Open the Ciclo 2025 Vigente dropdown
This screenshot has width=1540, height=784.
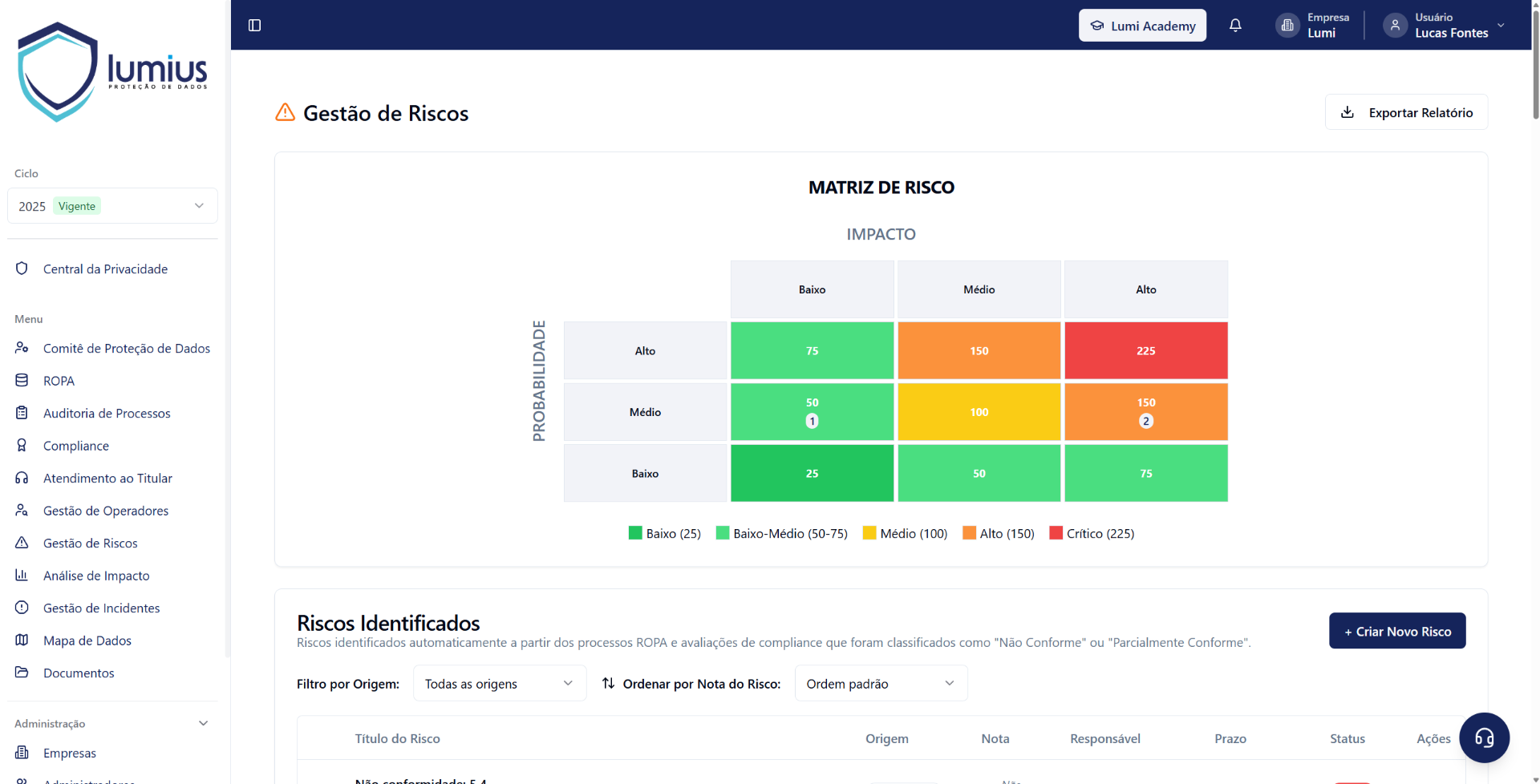coord(112,206)
